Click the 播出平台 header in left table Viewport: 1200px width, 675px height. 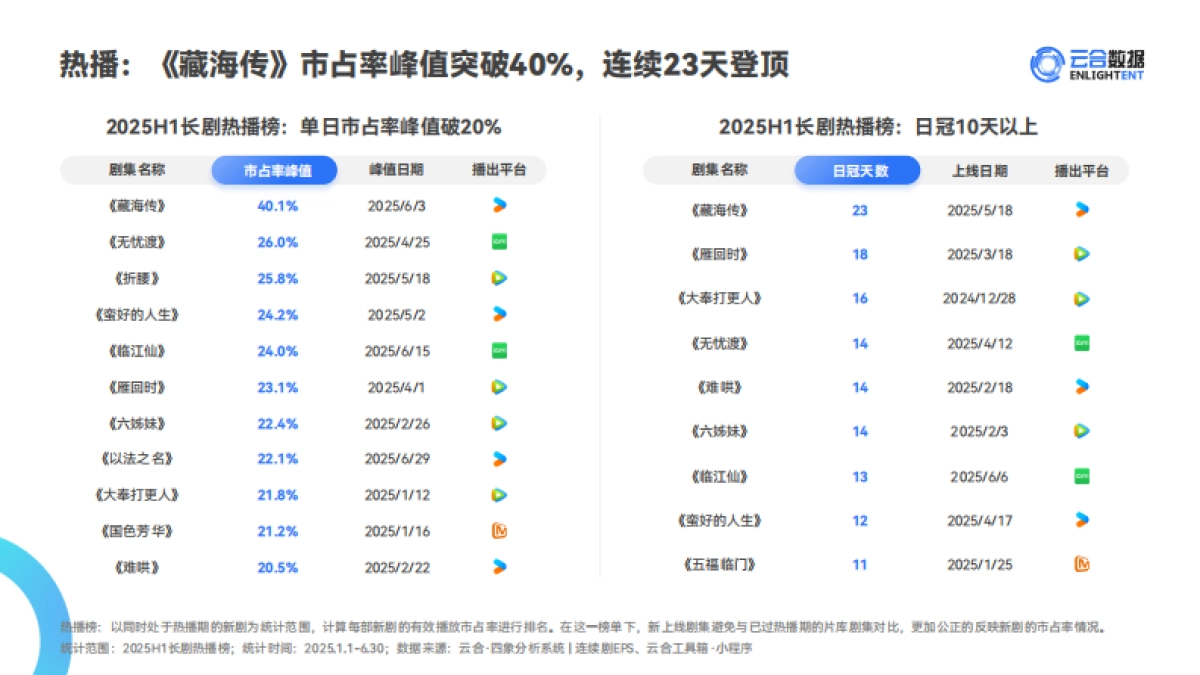pos(497,169)
